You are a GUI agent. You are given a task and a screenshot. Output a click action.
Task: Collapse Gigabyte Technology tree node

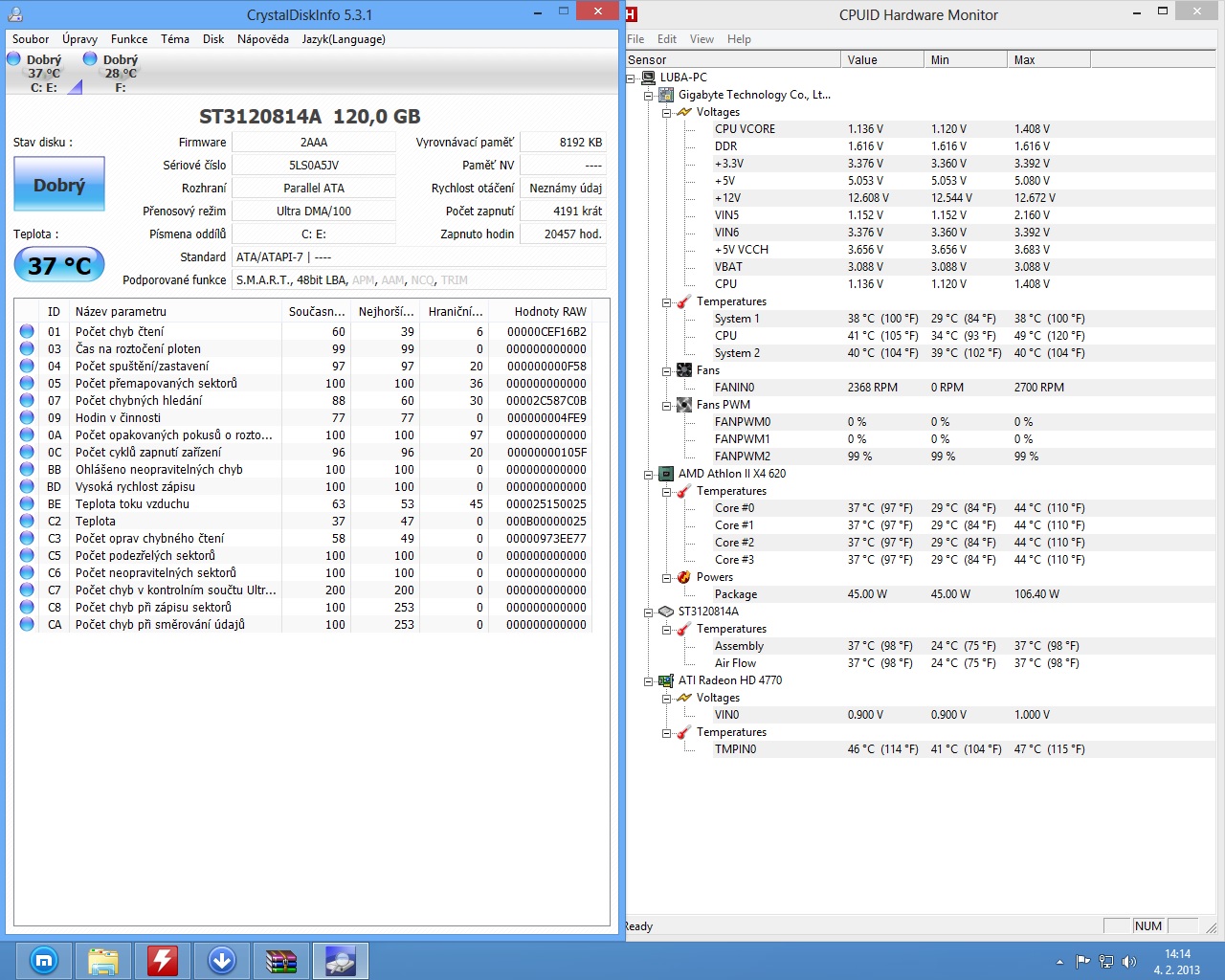tap(649, 96)
